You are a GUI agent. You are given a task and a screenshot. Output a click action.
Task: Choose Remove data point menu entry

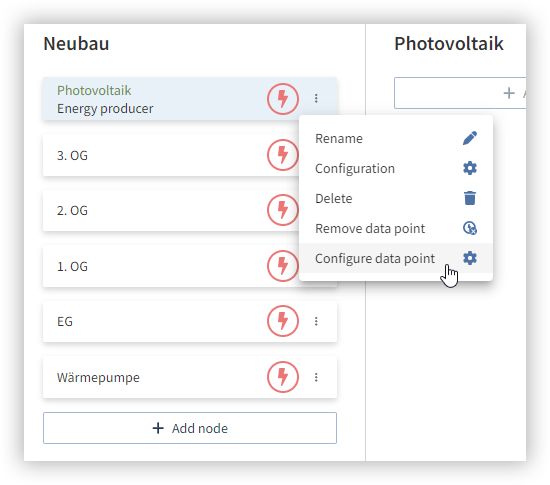(x=396, y=228)
